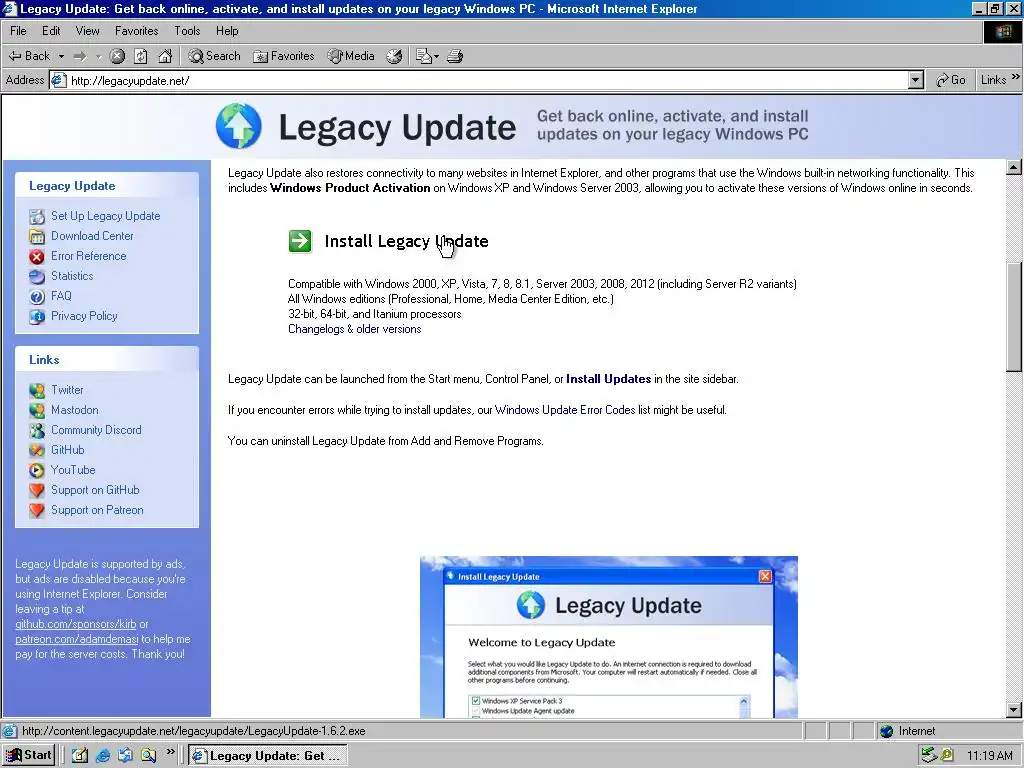Click the Refresh page icon
The image size is (1024, 768).
click(x=141, y=56)
